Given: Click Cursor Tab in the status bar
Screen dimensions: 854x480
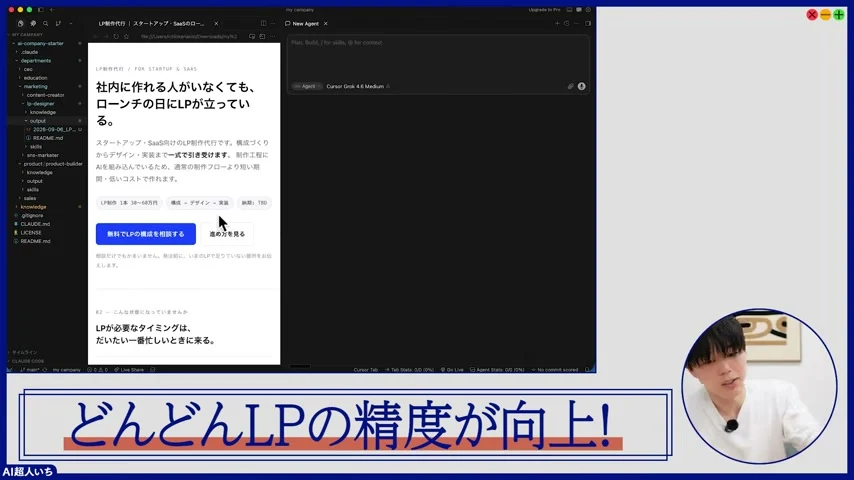Looking at the screenshot, I should [365, 369].
